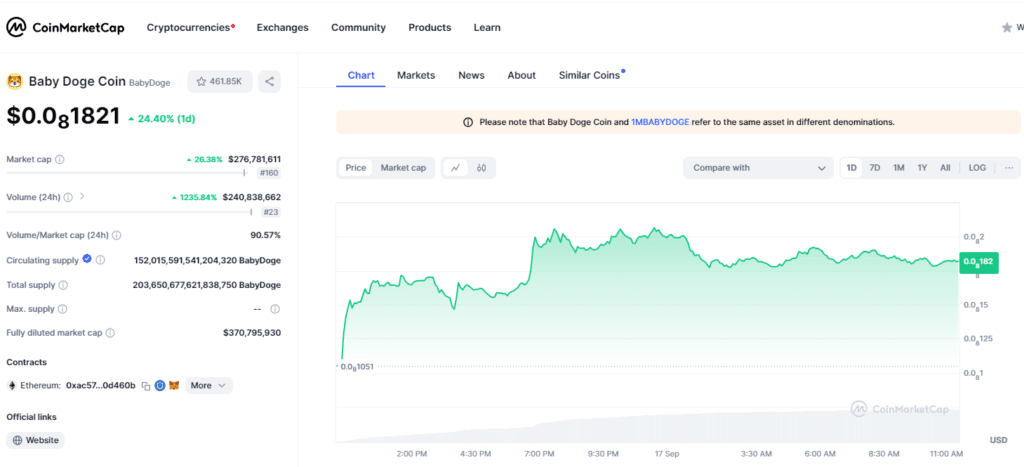Click the $370,795,930 fully diluted value
The height and width of the screenshot is (467, 1024).
252,333
